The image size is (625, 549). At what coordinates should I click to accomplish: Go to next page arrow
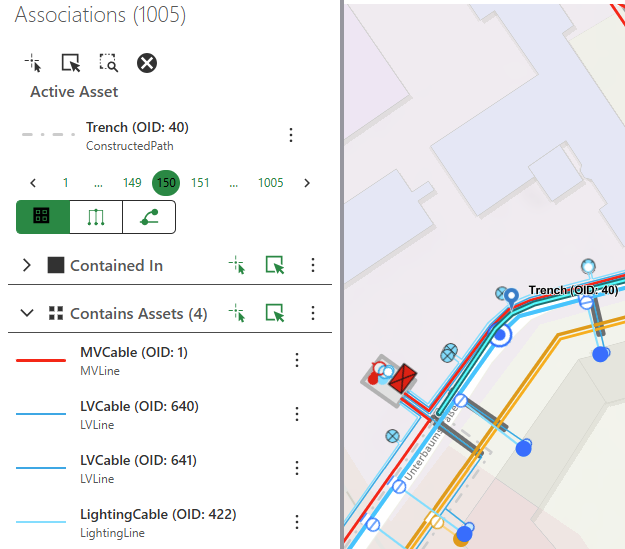[x=307, y=183]
